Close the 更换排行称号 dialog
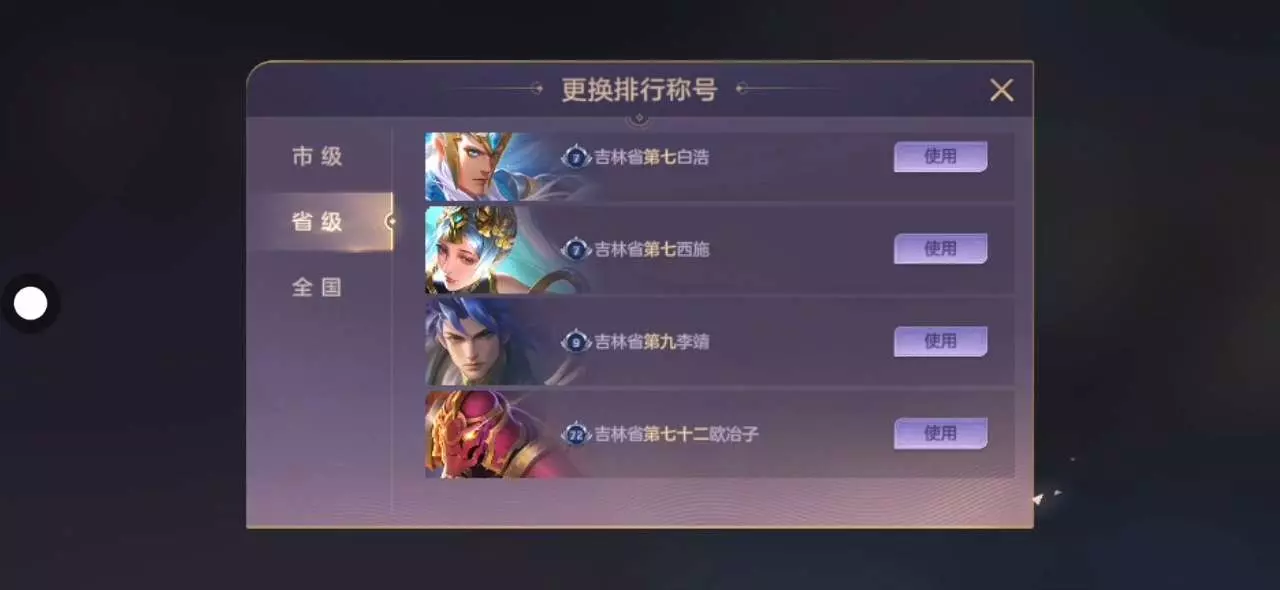Image resolution: width=1280 pixels, height=590 pixels. (x=1001, y=90)
